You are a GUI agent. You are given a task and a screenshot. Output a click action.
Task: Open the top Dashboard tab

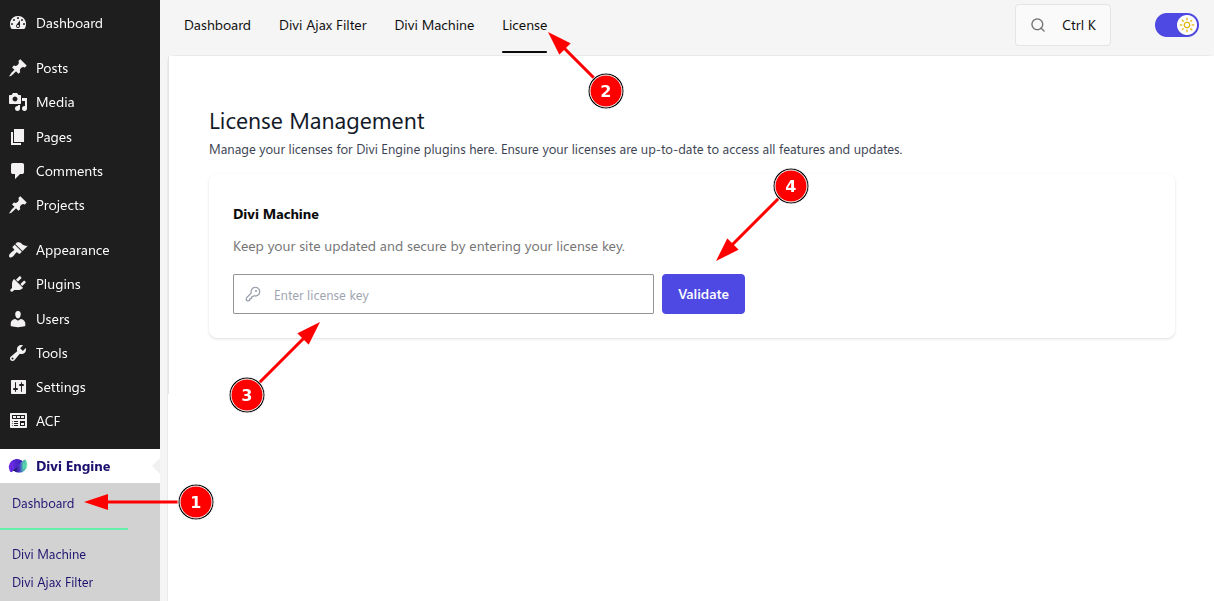click(x=217, y=25)
